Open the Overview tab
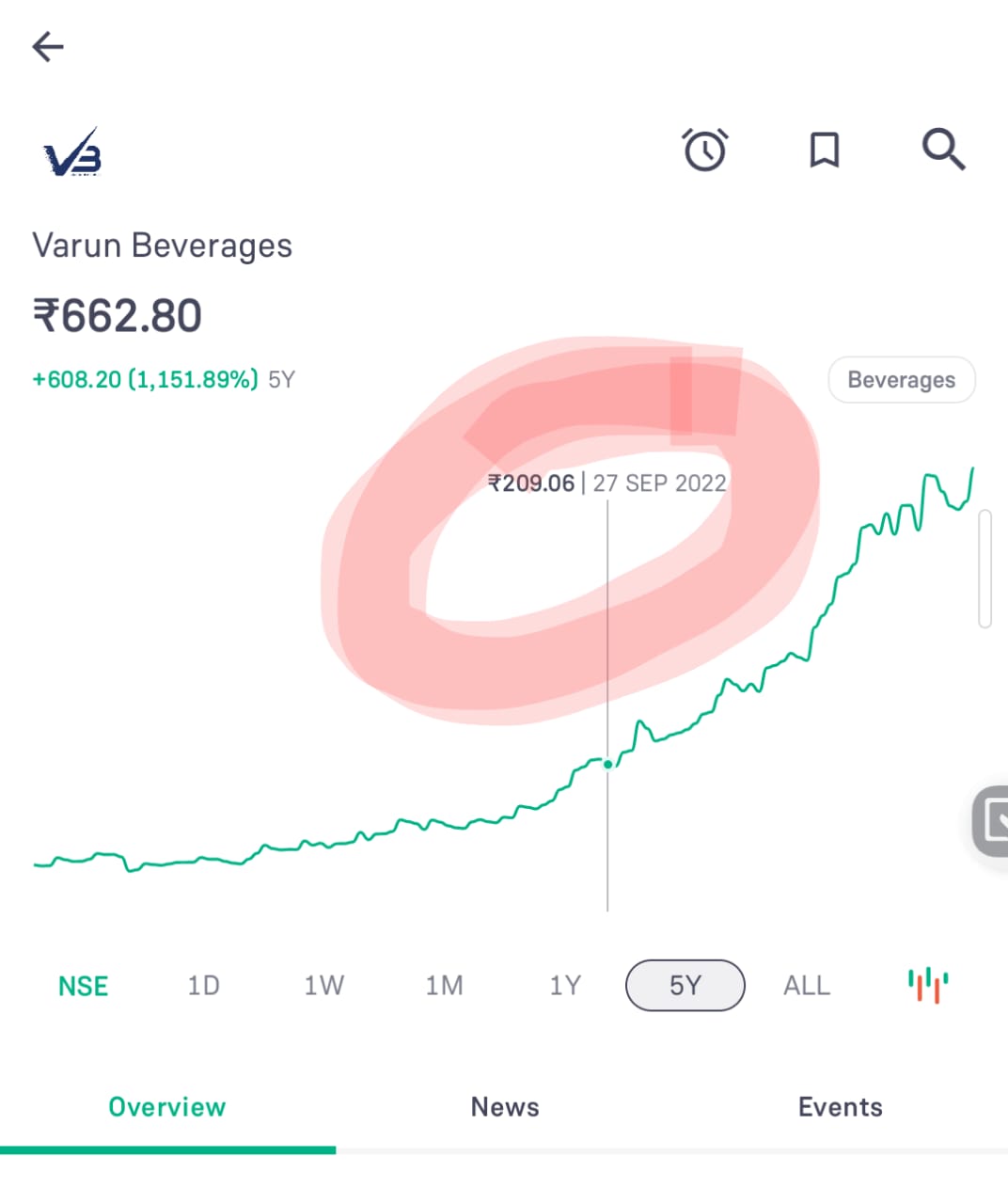1008x1204 pixels. click(x=167, y=1107)
